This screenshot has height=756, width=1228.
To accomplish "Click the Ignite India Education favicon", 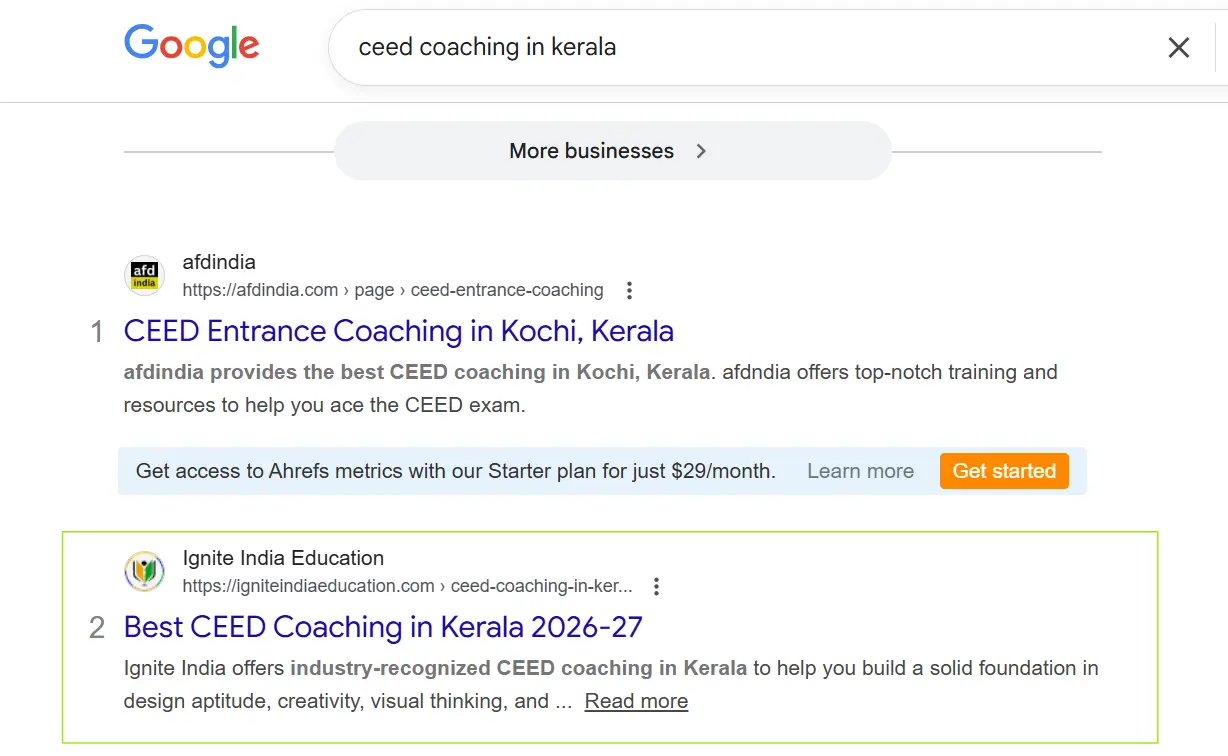I will tap(144, 571).
